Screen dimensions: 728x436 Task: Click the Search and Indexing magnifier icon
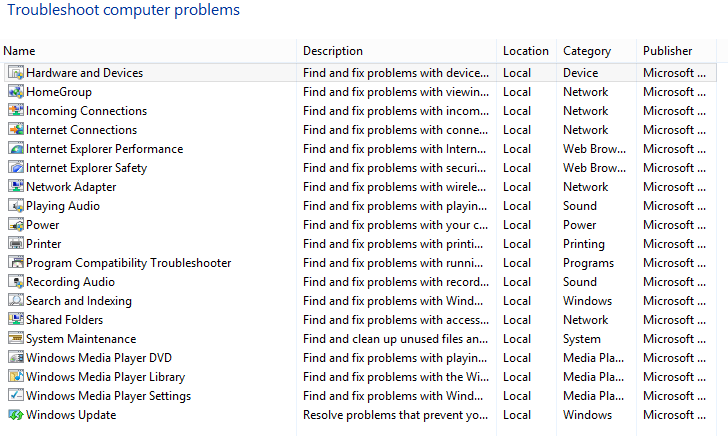pyautogui.click(x=16, y=301)
